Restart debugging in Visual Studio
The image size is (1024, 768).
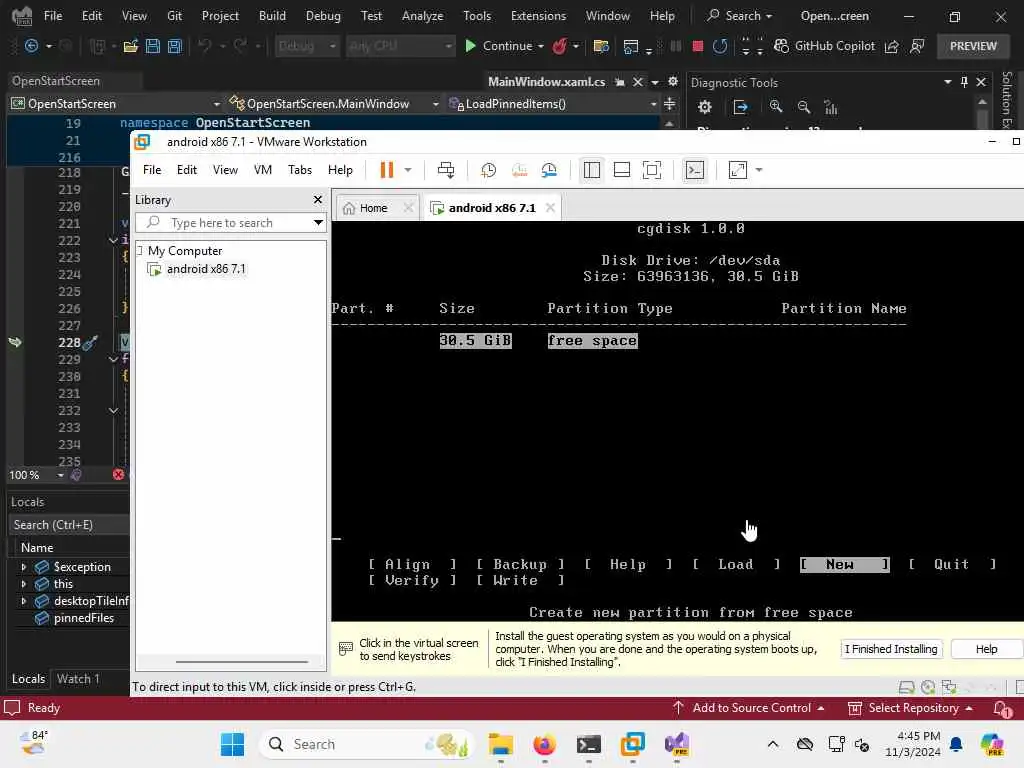[720, 46]
